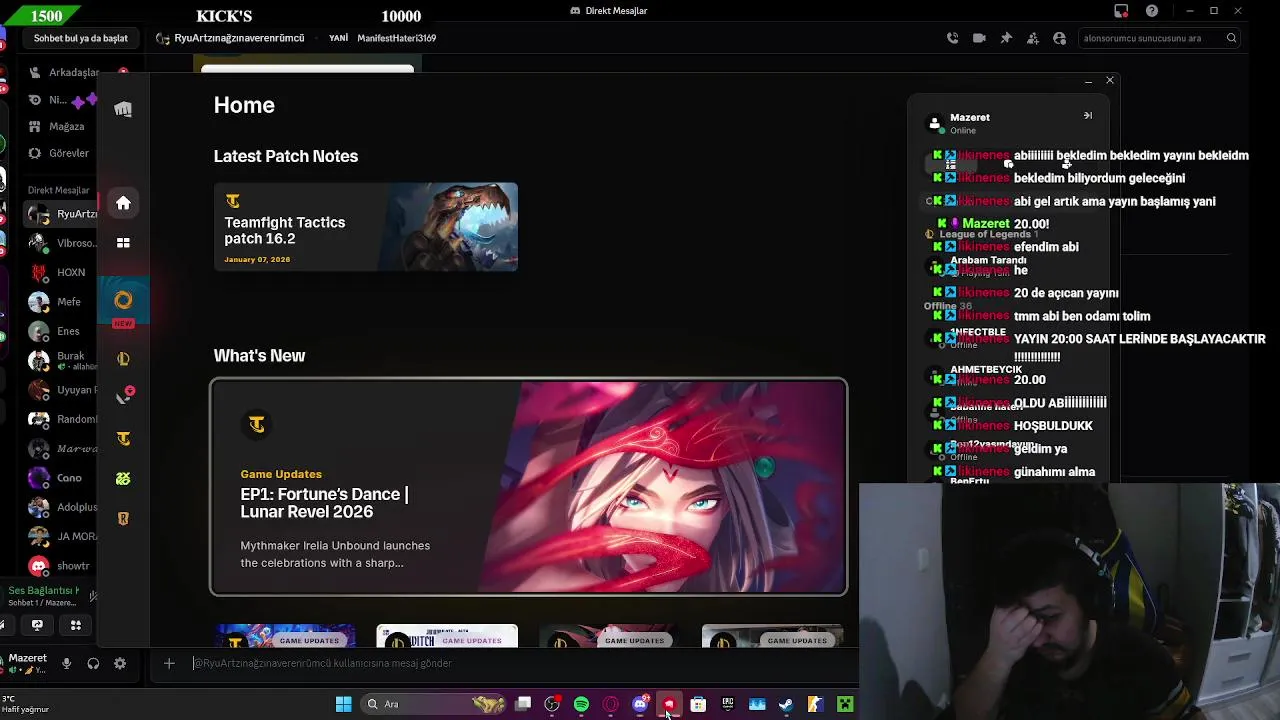The height and width of the screenshot is (720, 1280).
Task: Search in the Discord conversation search box
Action: pyautogui.click(x=1159, y=38)
